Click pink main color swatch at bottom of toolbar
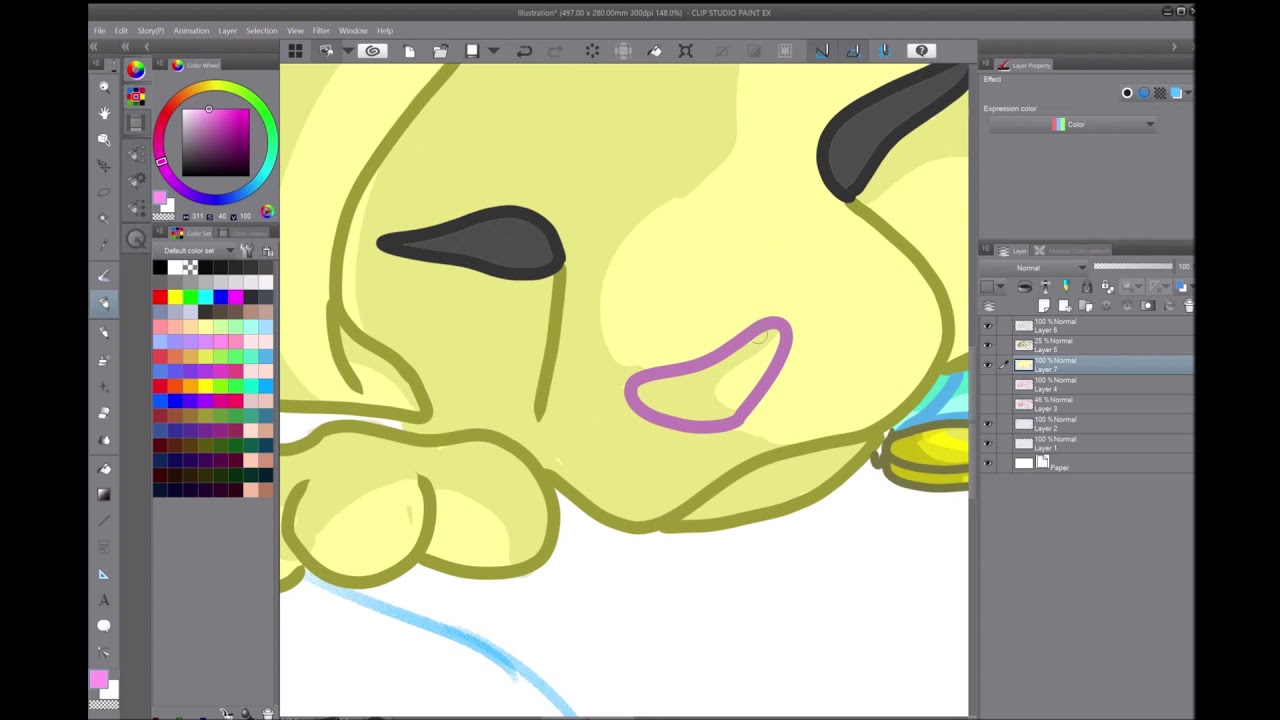 pos(98,680)
